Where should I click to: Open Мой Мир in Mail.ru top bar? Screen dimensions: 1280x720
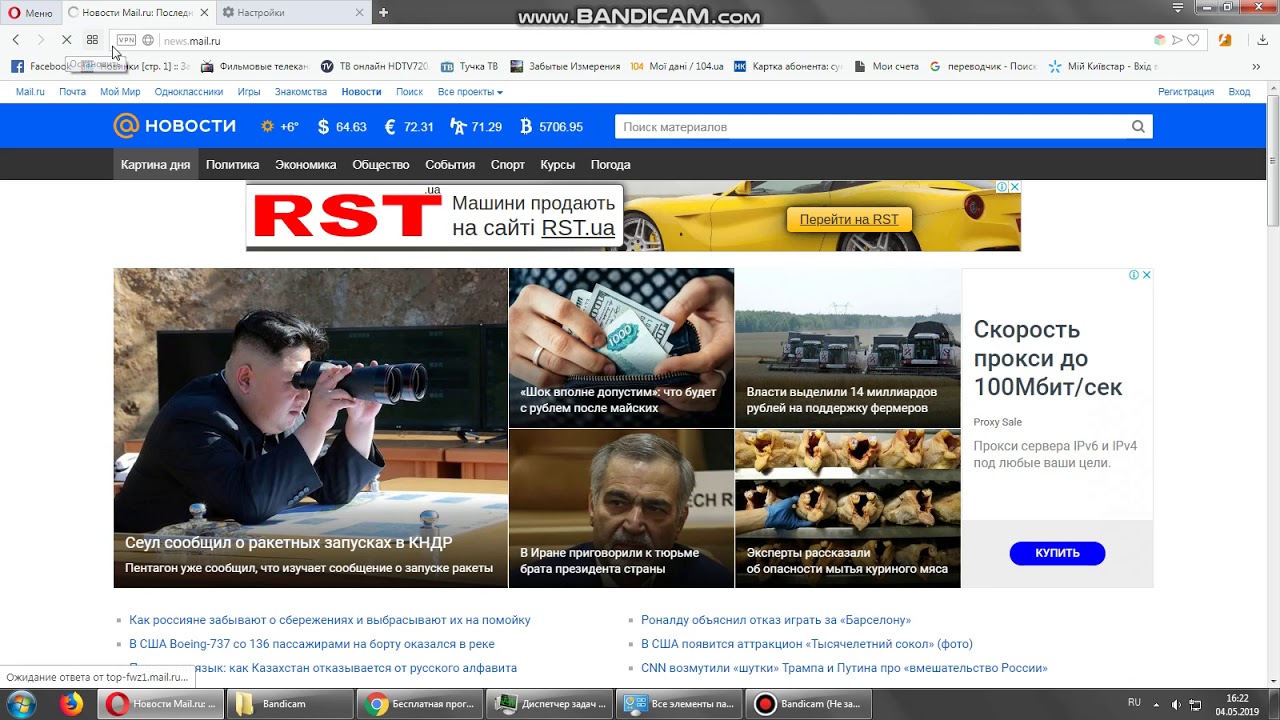coord(120,92)
